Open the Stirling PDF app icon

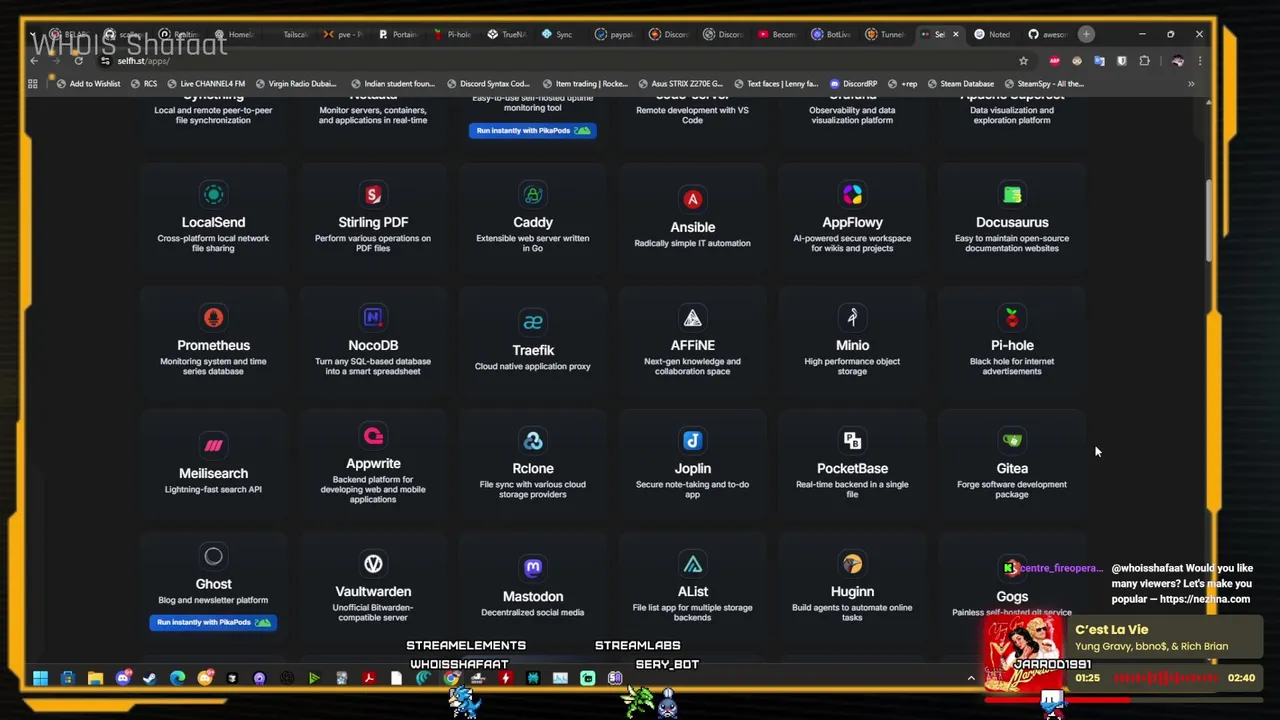tap(373, 194)
